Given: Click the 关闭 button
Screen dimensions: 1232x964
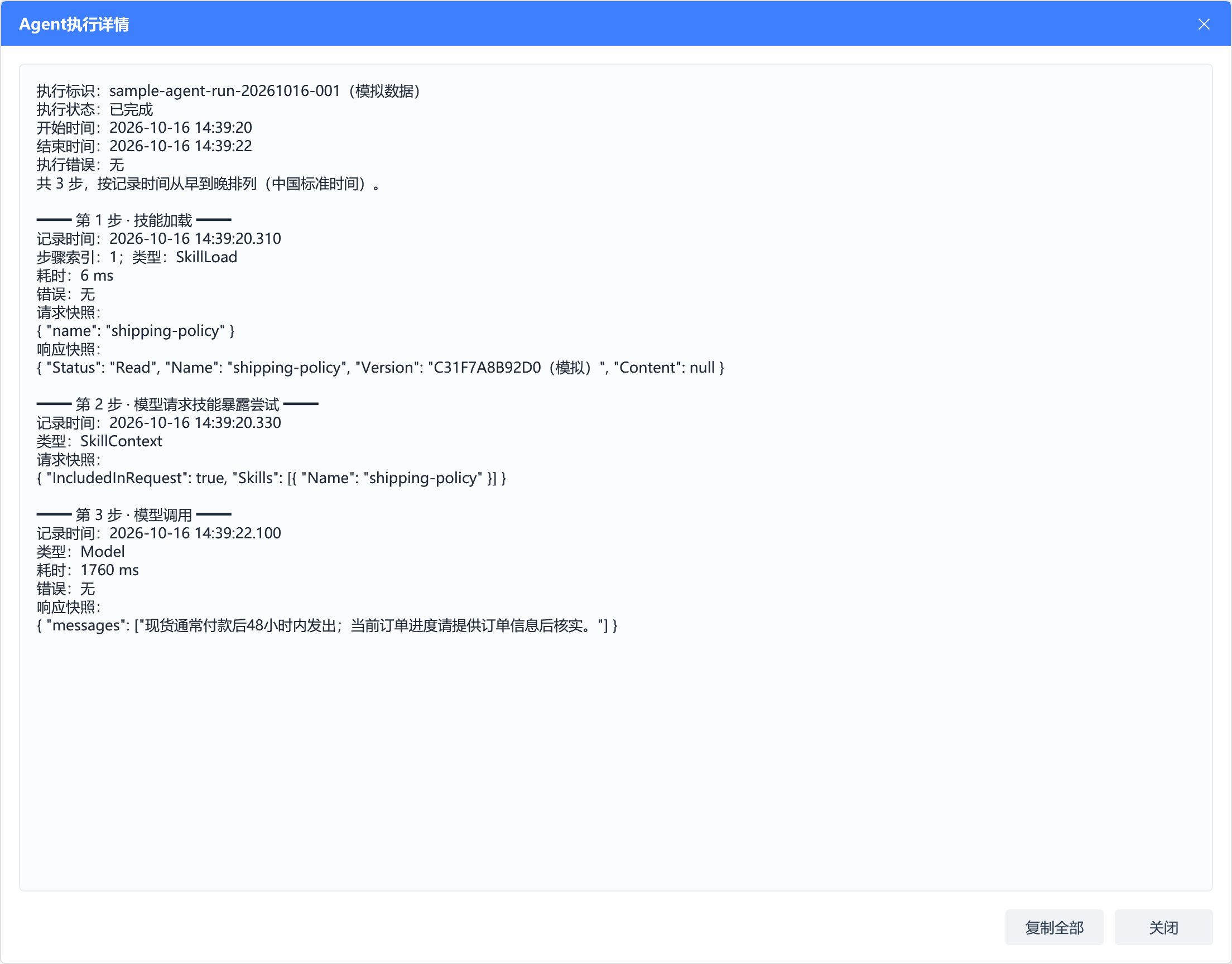Looking at the screenshot, I should click(1163, 927).
